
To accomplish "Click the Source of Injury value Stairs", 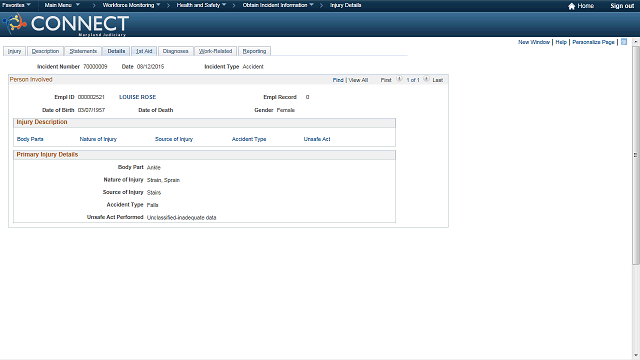I will point(154,193).
